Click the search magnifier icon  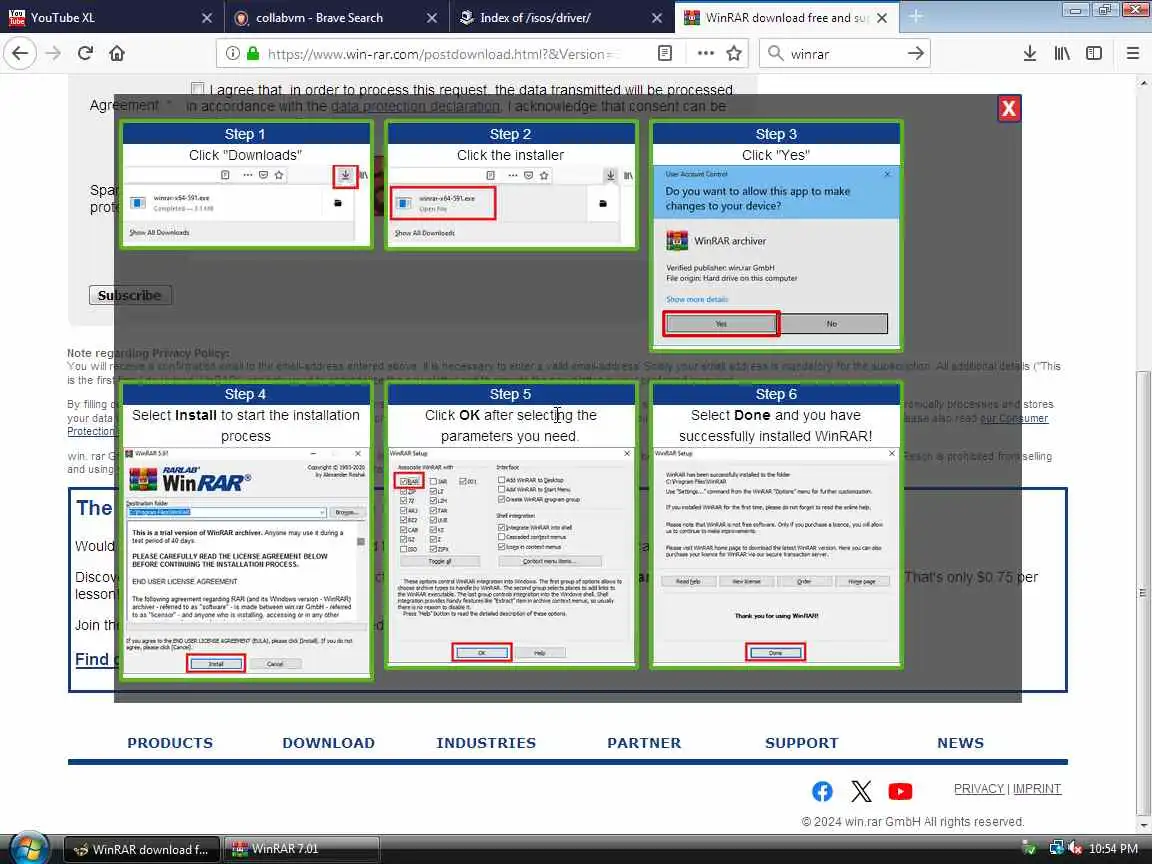pyautogui.click(x=775, y=53)
